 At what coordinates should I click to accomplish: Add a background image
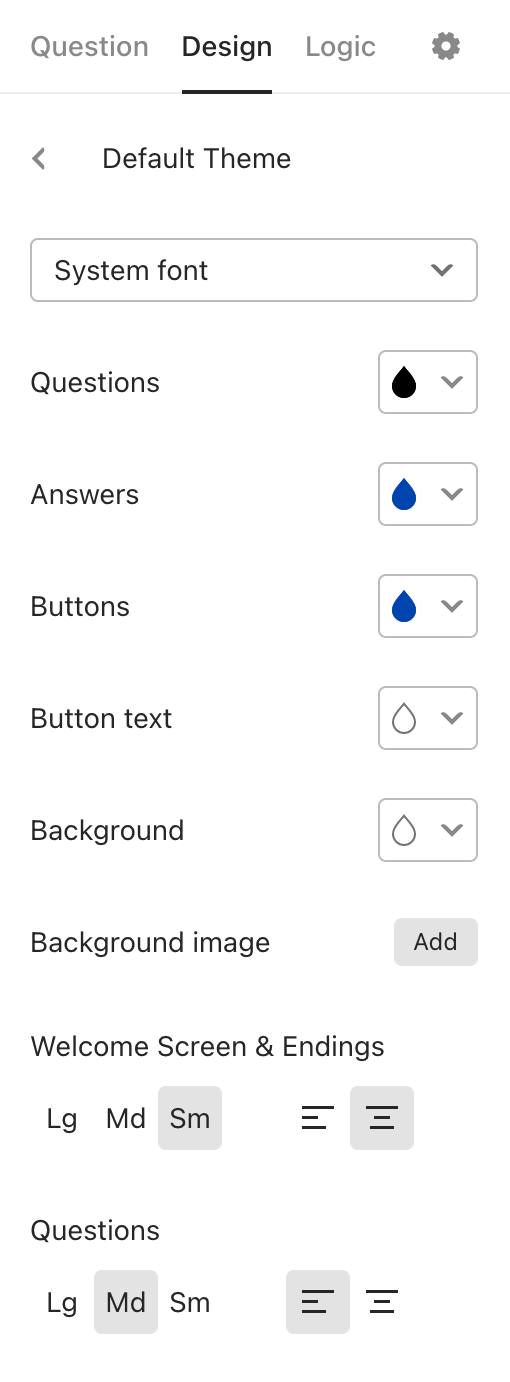(x=436, y=942)
